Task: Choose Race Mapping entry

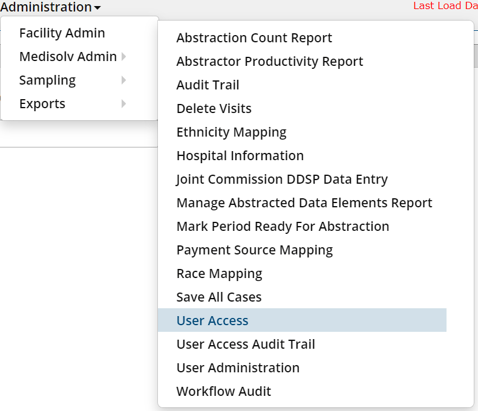Action: point(219,274)
